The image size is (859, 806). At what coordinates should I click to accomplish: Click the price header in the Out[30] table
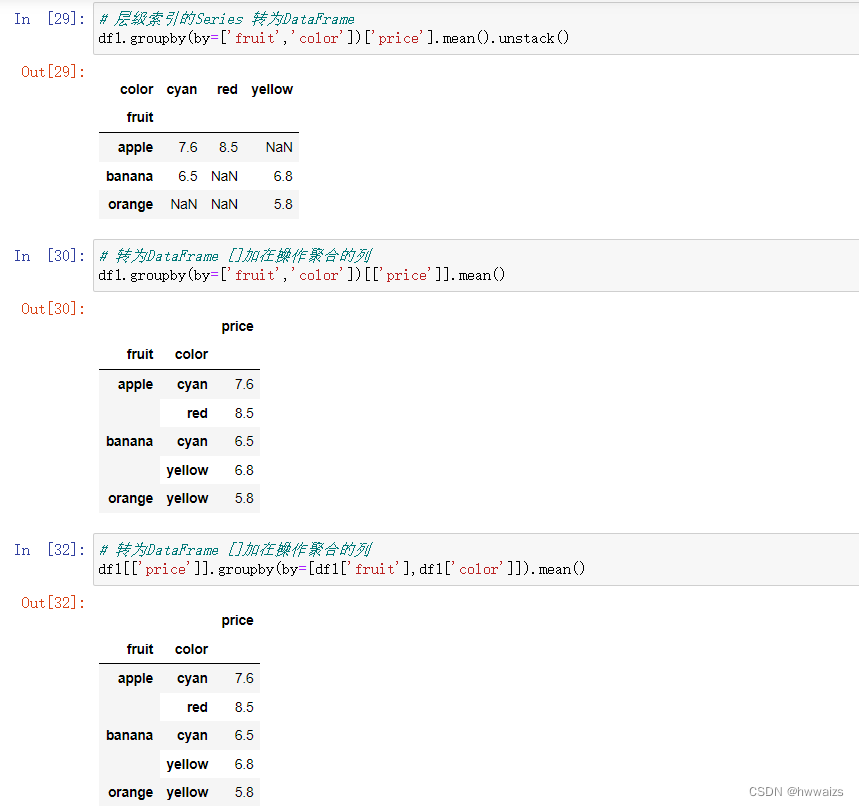[237, 327]
